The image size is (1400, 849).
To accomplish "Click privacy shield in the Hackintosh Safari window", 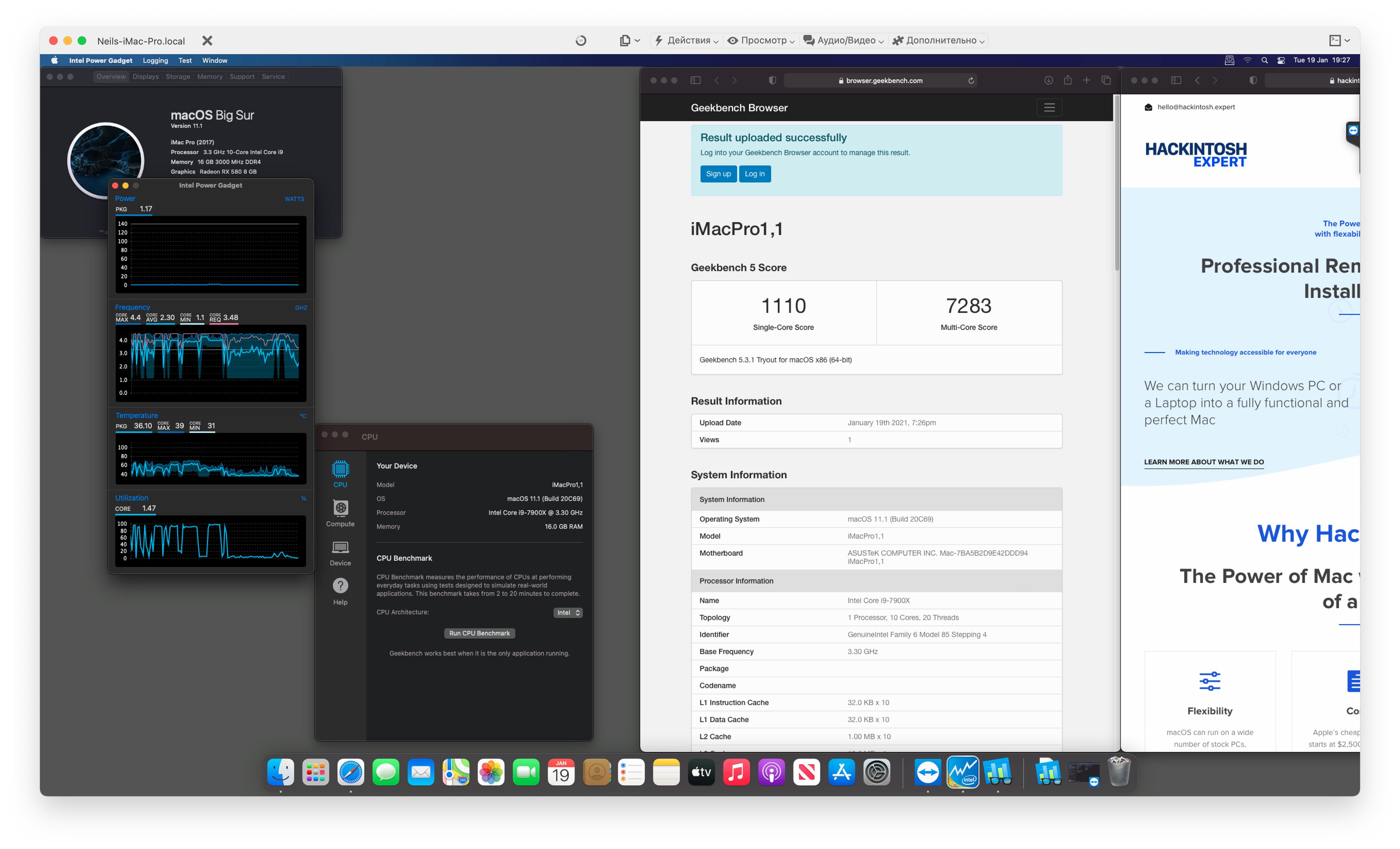I will click(x=1252, y=80).
